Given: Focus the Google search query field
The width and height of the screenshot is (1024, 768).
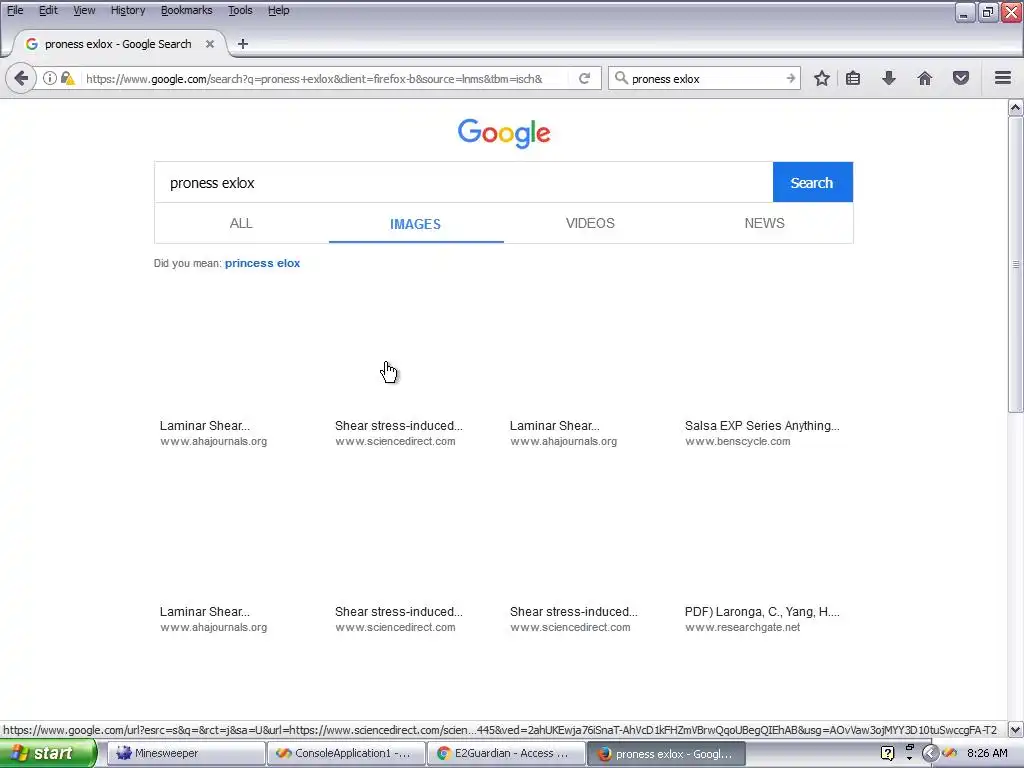Looking at the screenshot, I should (463, 182).
